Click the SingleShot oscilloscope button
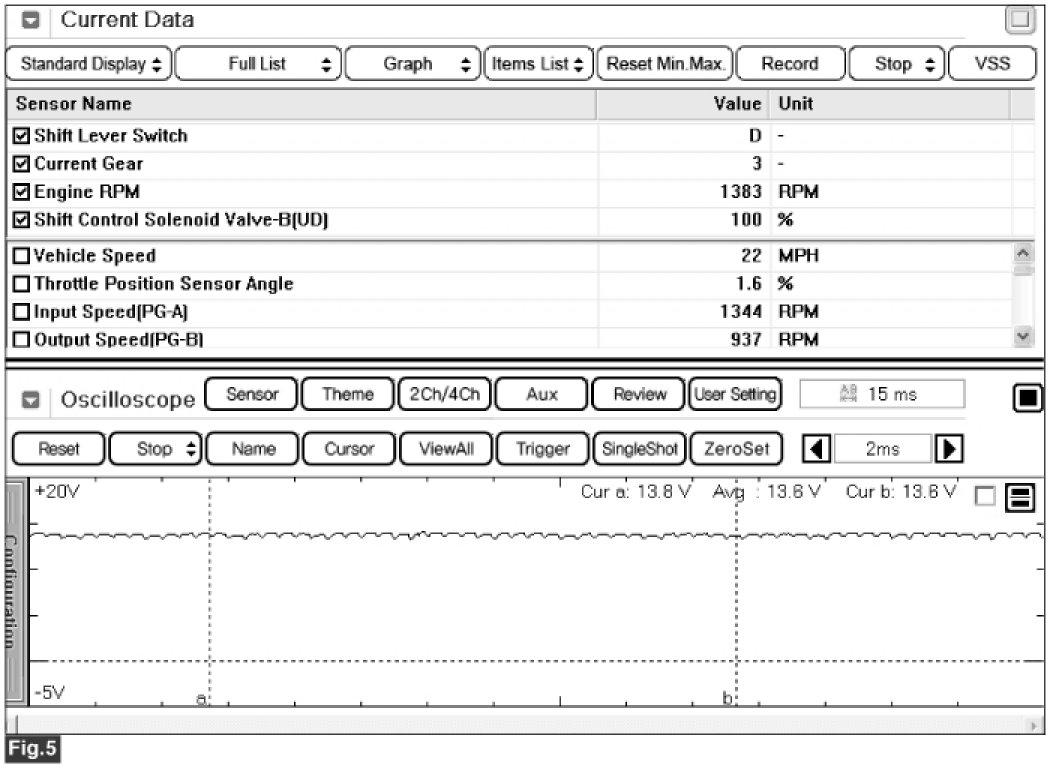1050x765 pixels. (637, 449)
